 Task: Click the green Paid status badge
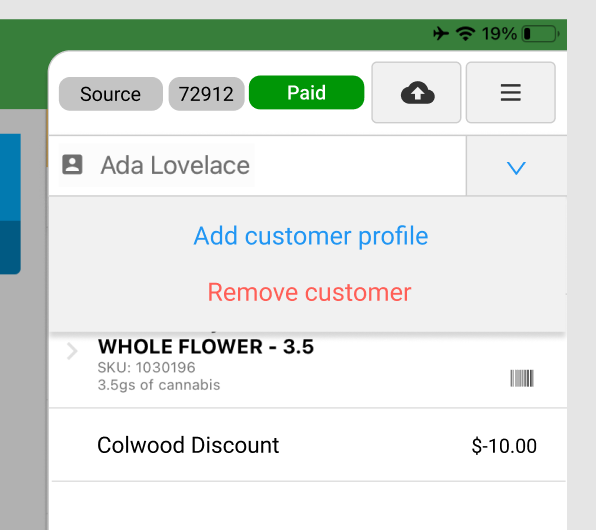click(306, 92)
